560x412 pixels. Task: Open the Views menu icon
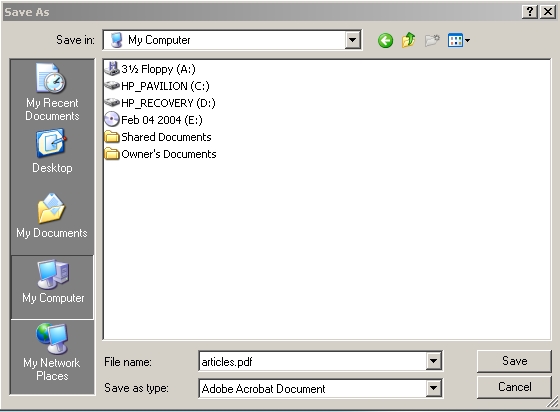coord(459,40)
